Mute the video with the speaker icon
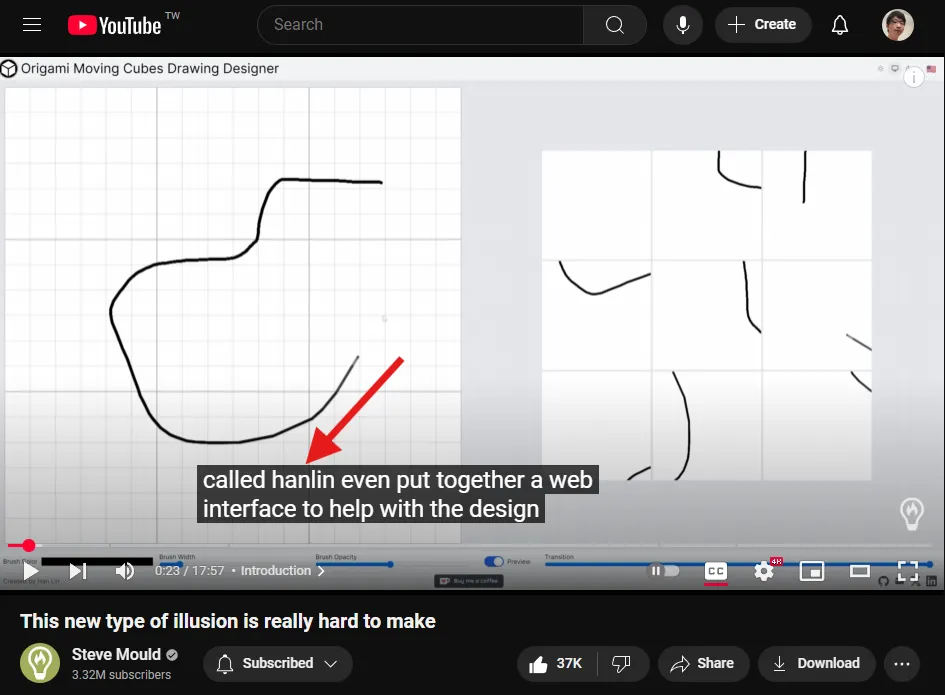 click(123, 571)
